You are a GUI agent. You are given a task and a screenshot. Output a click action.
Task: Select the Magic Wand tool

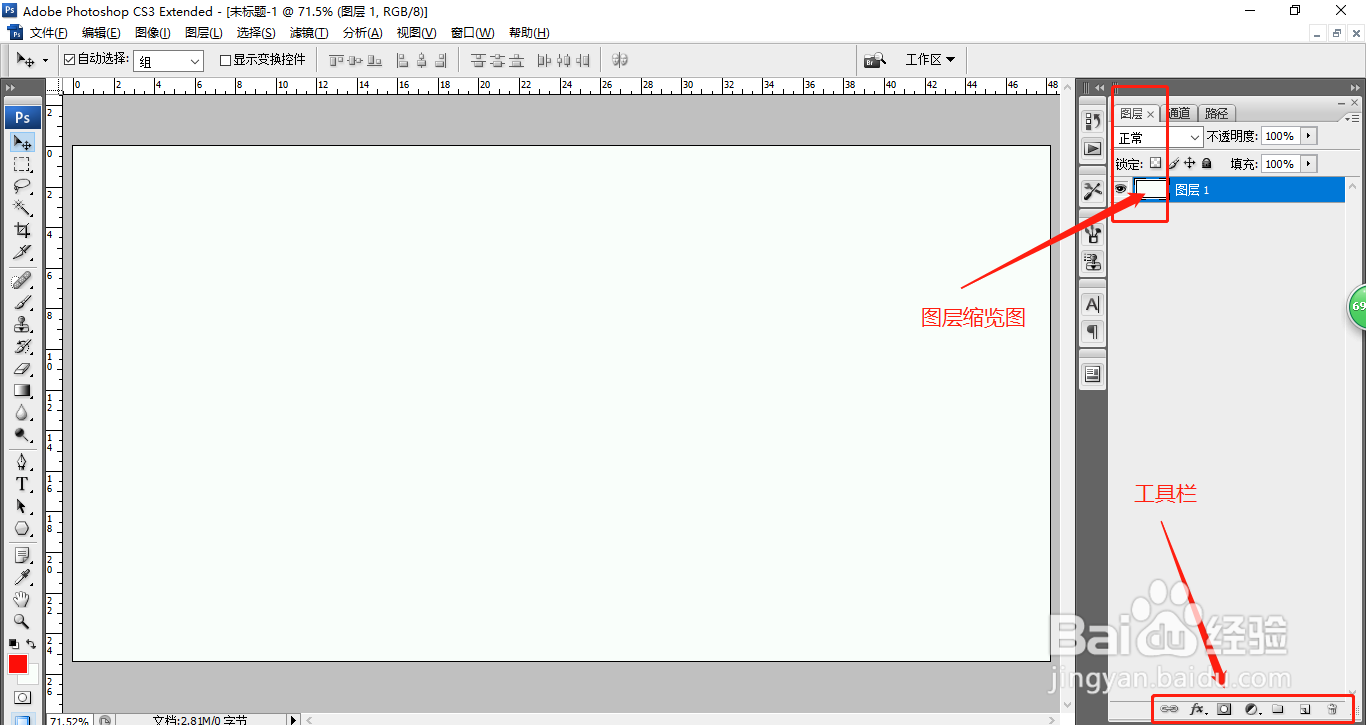tap(22, 208)
